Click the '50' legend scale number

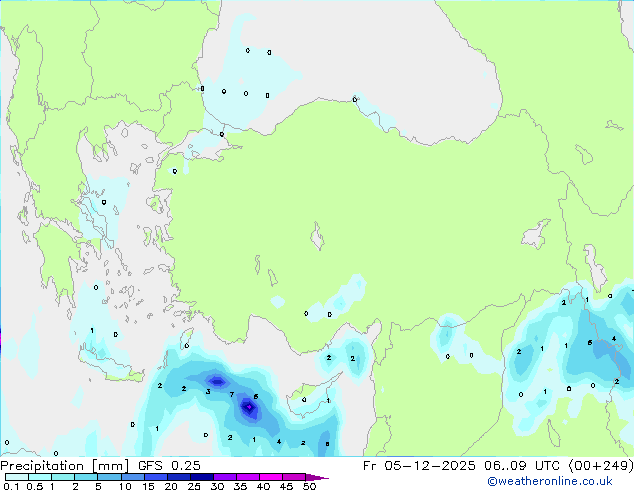pyautogui.click(x=309, y=486)
